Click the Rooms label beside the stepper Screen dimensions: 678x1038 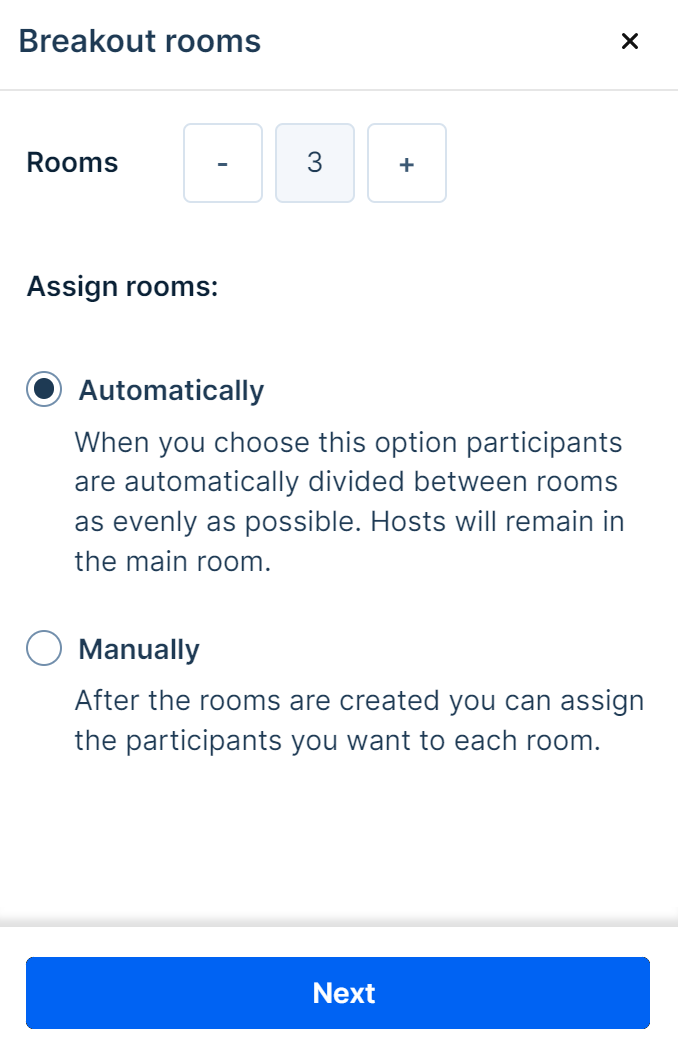[x=72, y=163]
